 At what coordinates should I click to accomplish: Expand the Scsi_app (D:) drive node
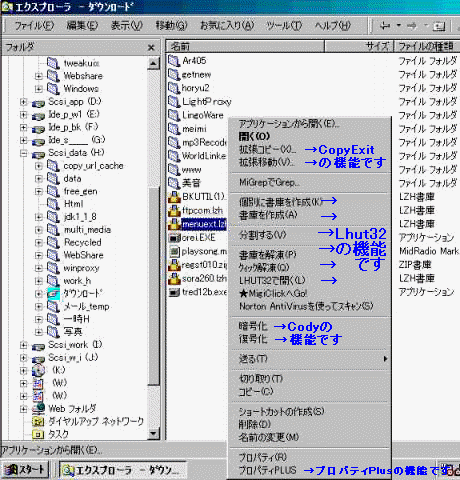tap(23, 102)
